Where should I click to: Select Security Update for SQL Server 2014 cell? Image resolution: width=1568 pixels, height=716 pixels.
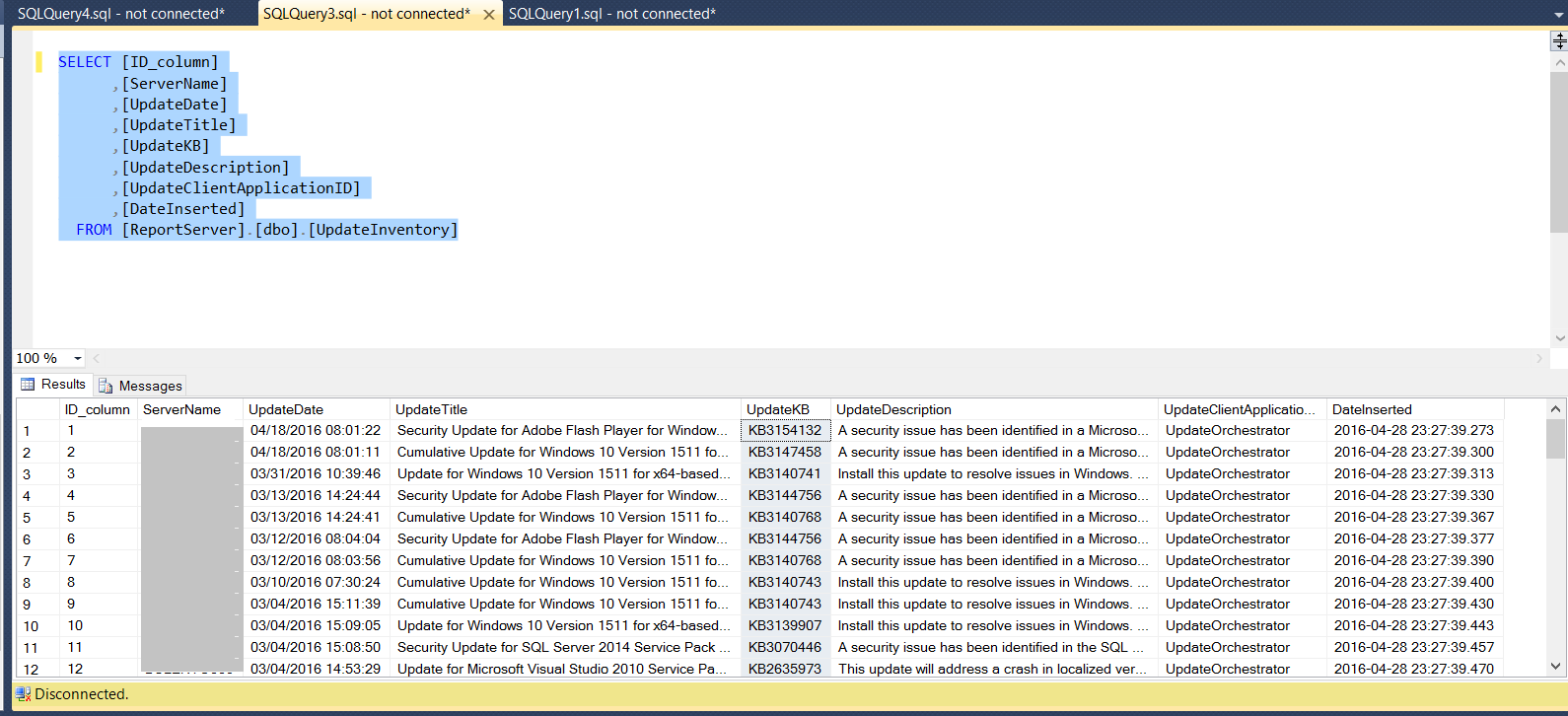point(564,647)
